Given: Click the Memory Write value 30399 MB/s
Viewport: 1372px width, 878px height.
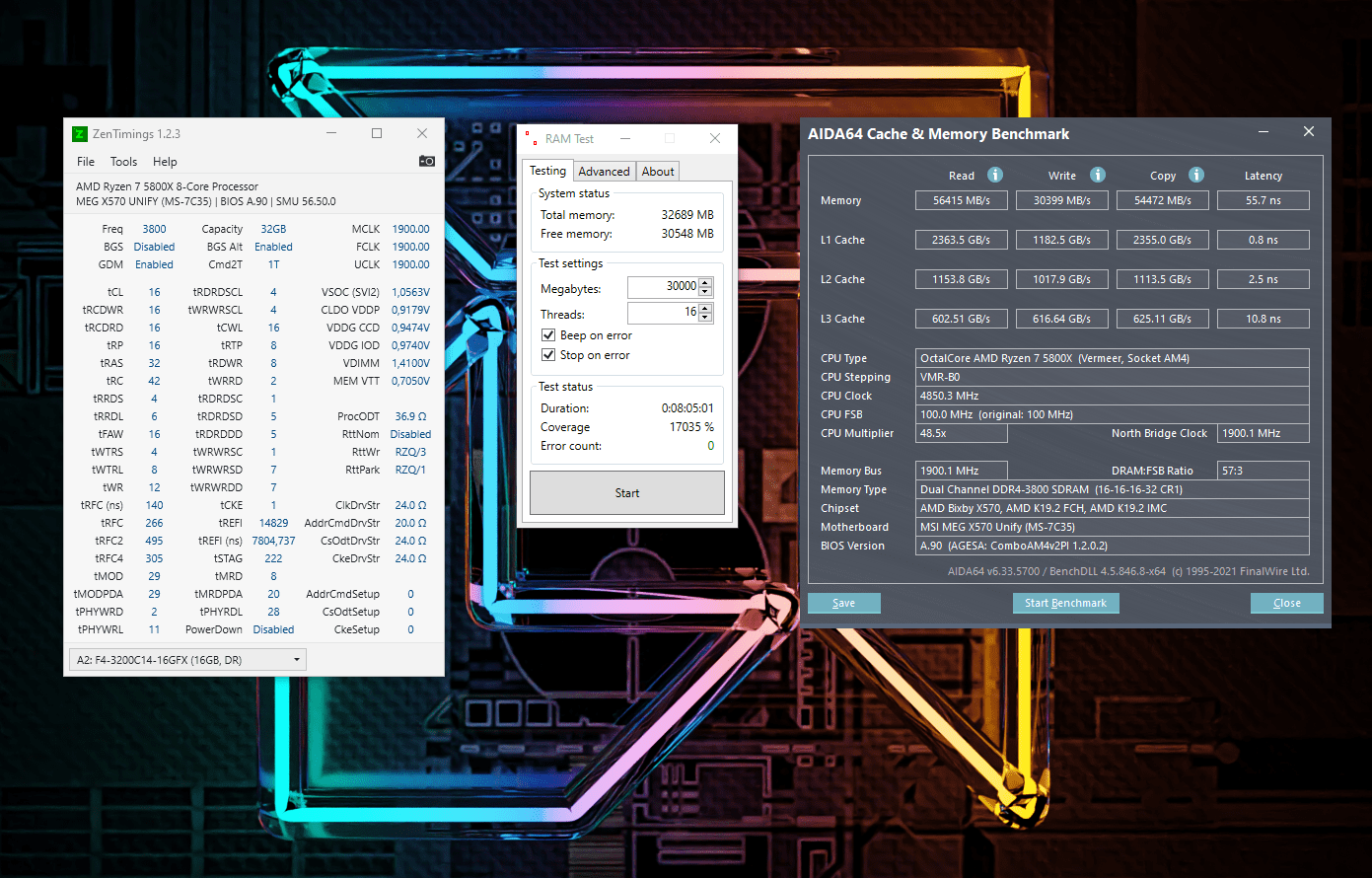Looking at the screenshot, I should click(1062, 200).
